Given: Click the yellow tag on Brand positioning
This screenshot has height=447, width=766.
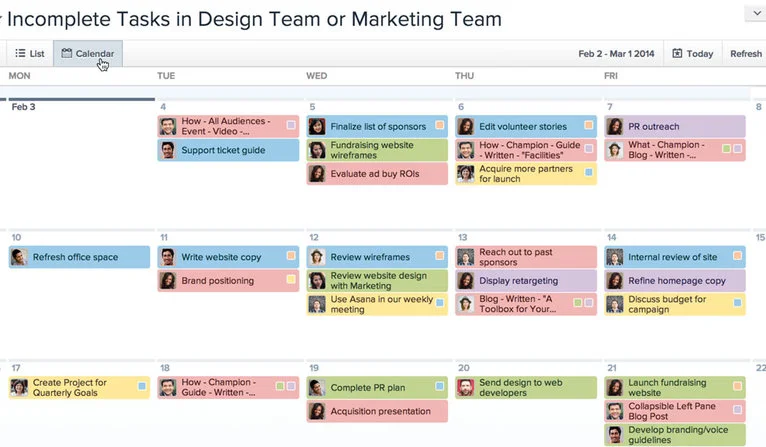Looking at the screenshot, I should (291, 279).
